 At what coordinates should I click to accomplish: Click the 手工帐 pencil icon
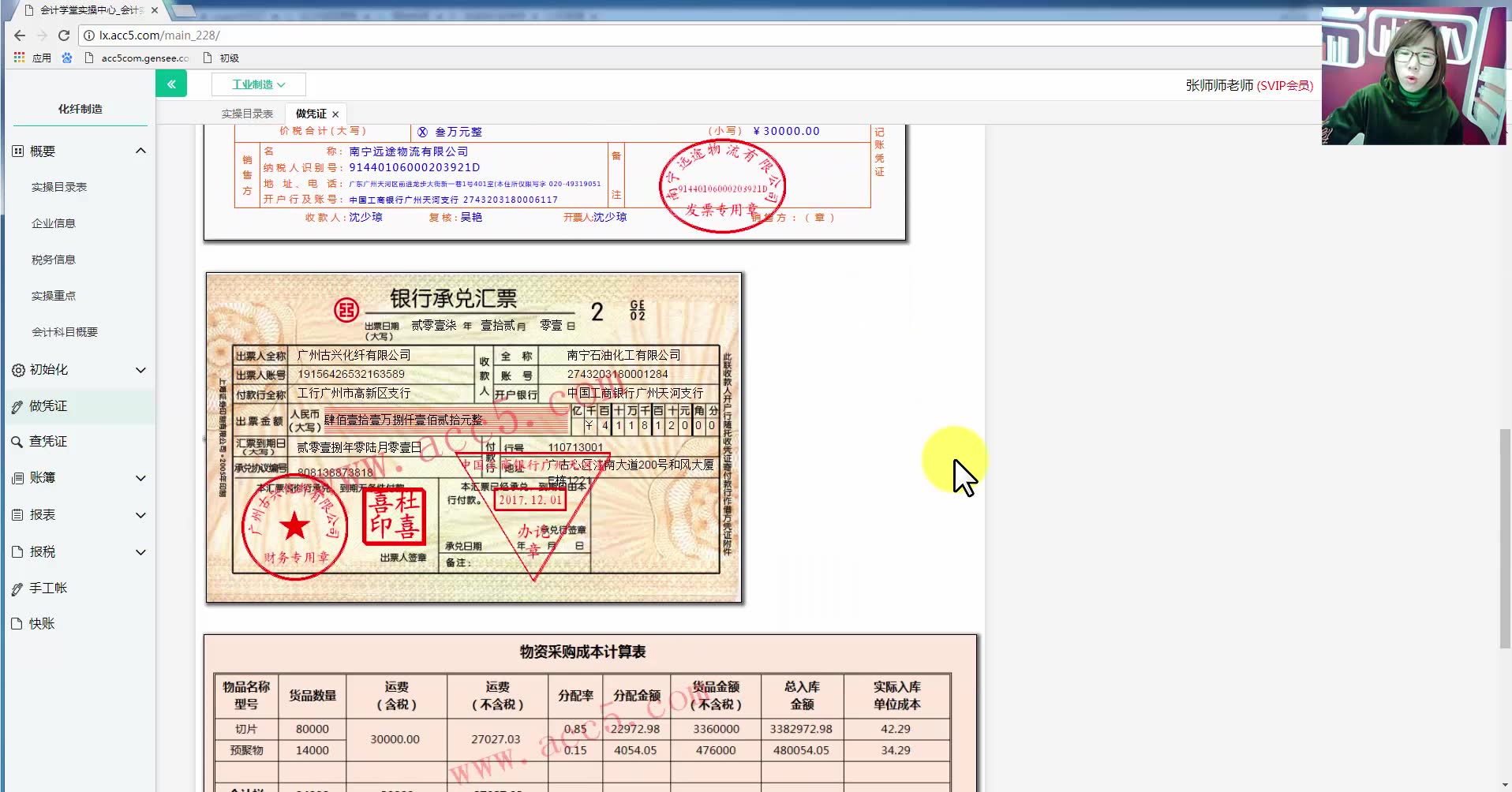[x=17, y=588]
